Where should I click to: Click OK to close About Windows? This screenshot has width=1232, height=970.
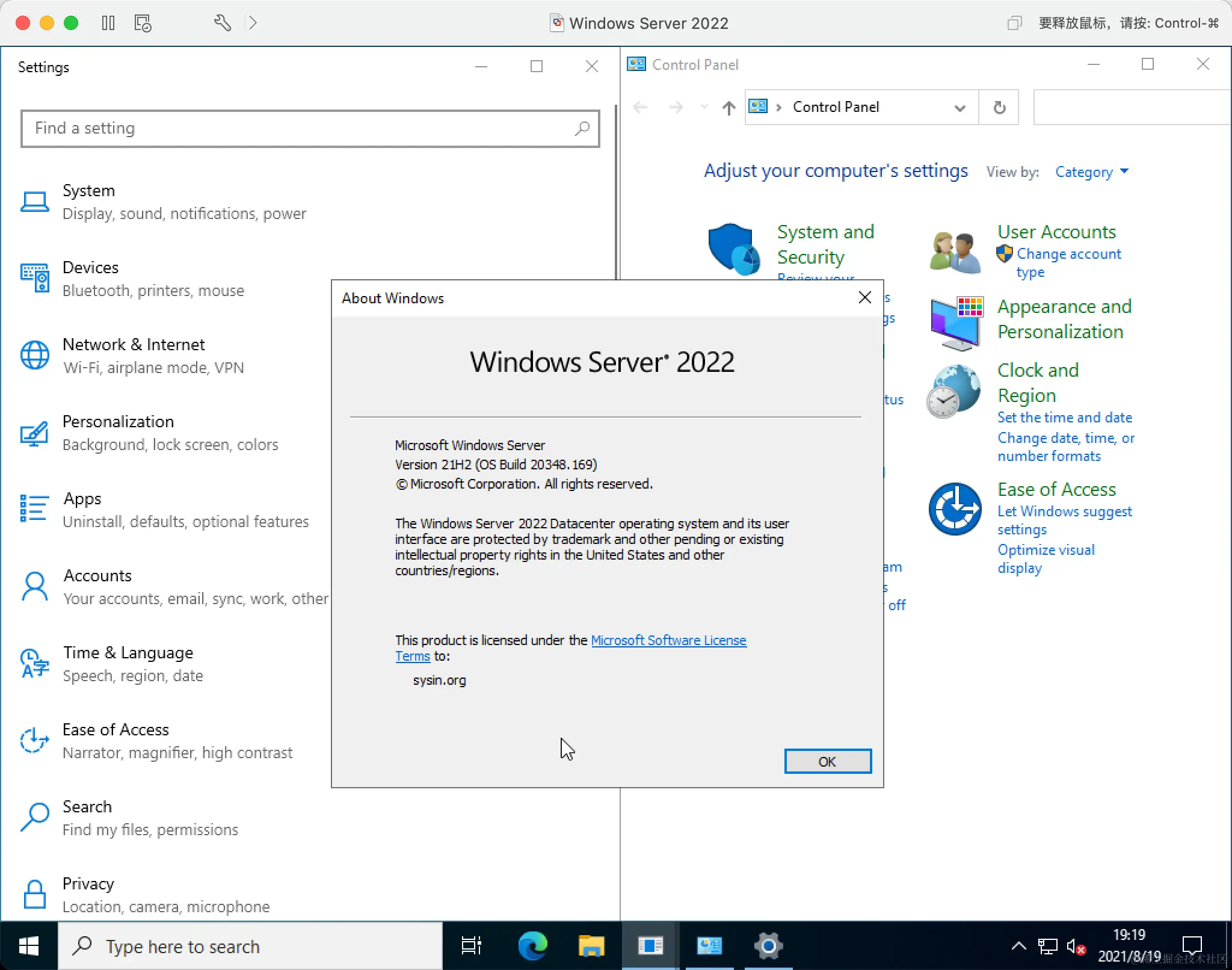tap(827, 761)
